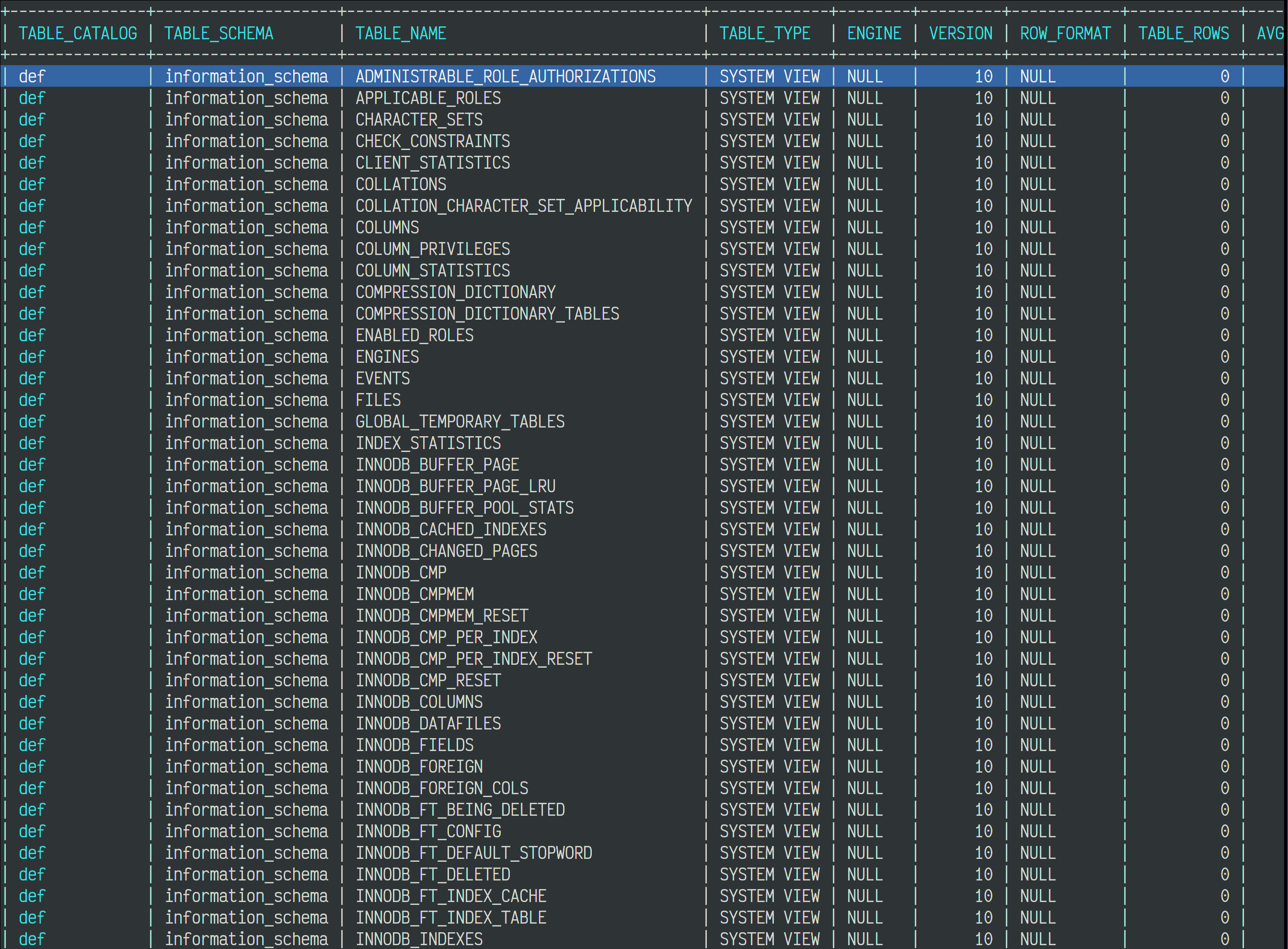
Task: Click the ENGINE column header
Action: tap(874, 33)
